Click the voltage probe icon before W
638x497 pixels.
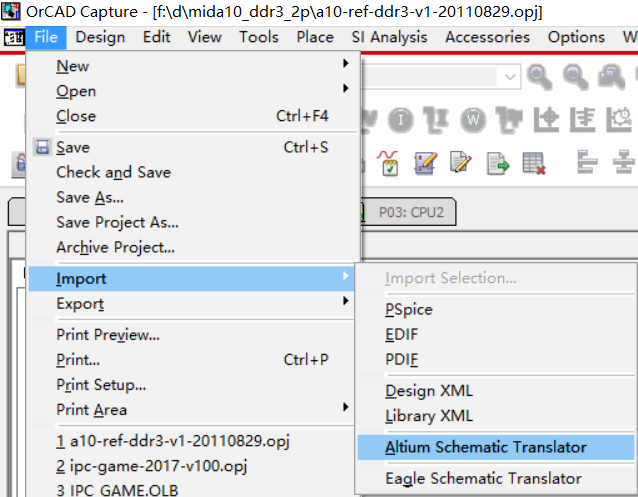click(x=436, y=120)
